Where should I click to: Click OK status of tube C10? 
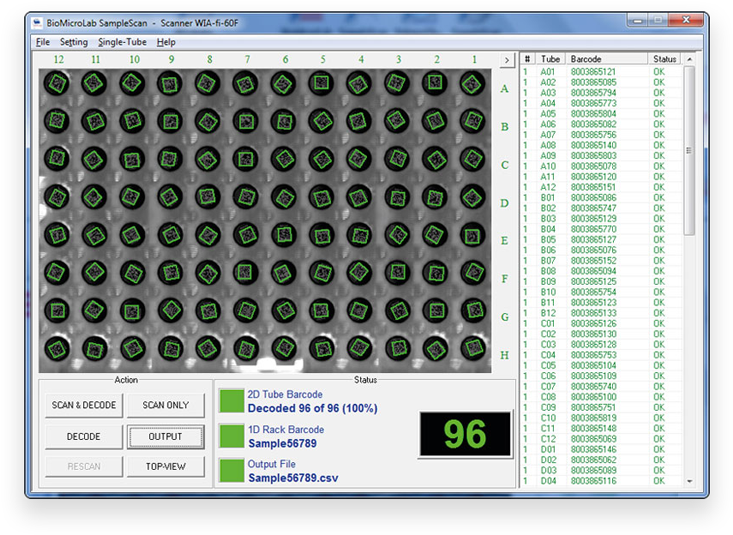[659, 418]
